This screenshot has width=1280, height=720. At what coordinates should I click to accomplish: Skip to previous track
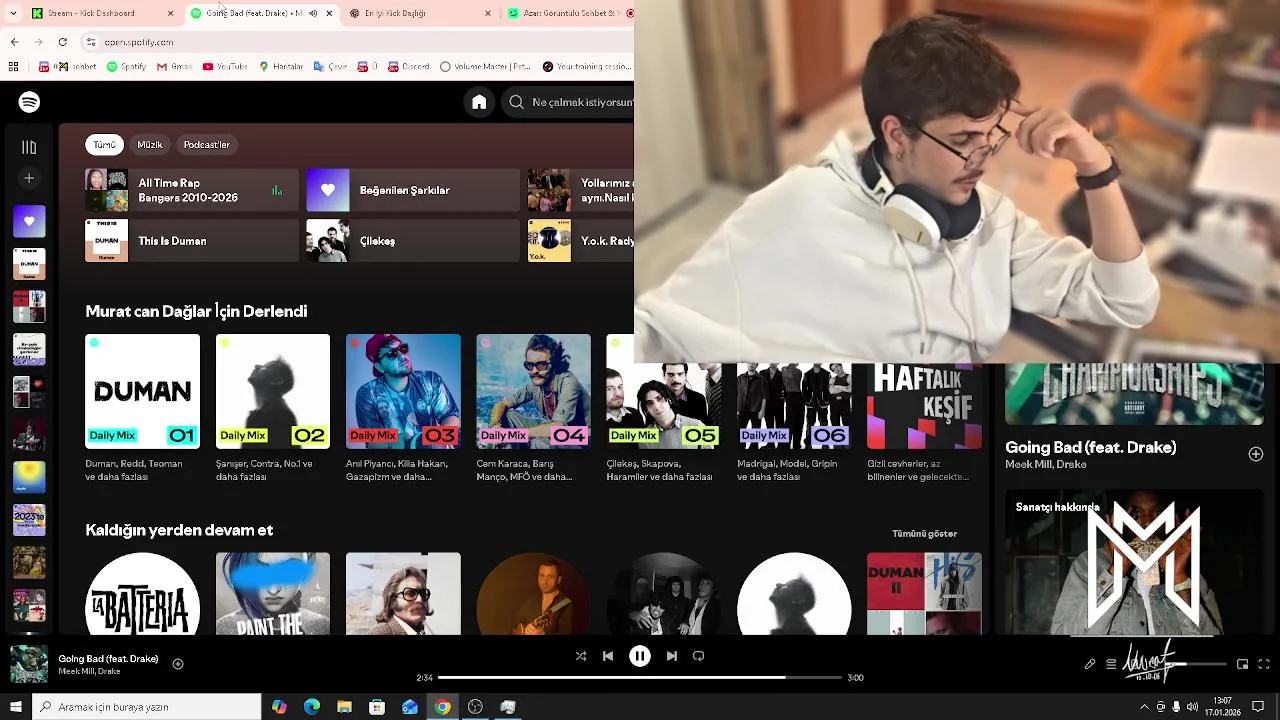[608, 656]
